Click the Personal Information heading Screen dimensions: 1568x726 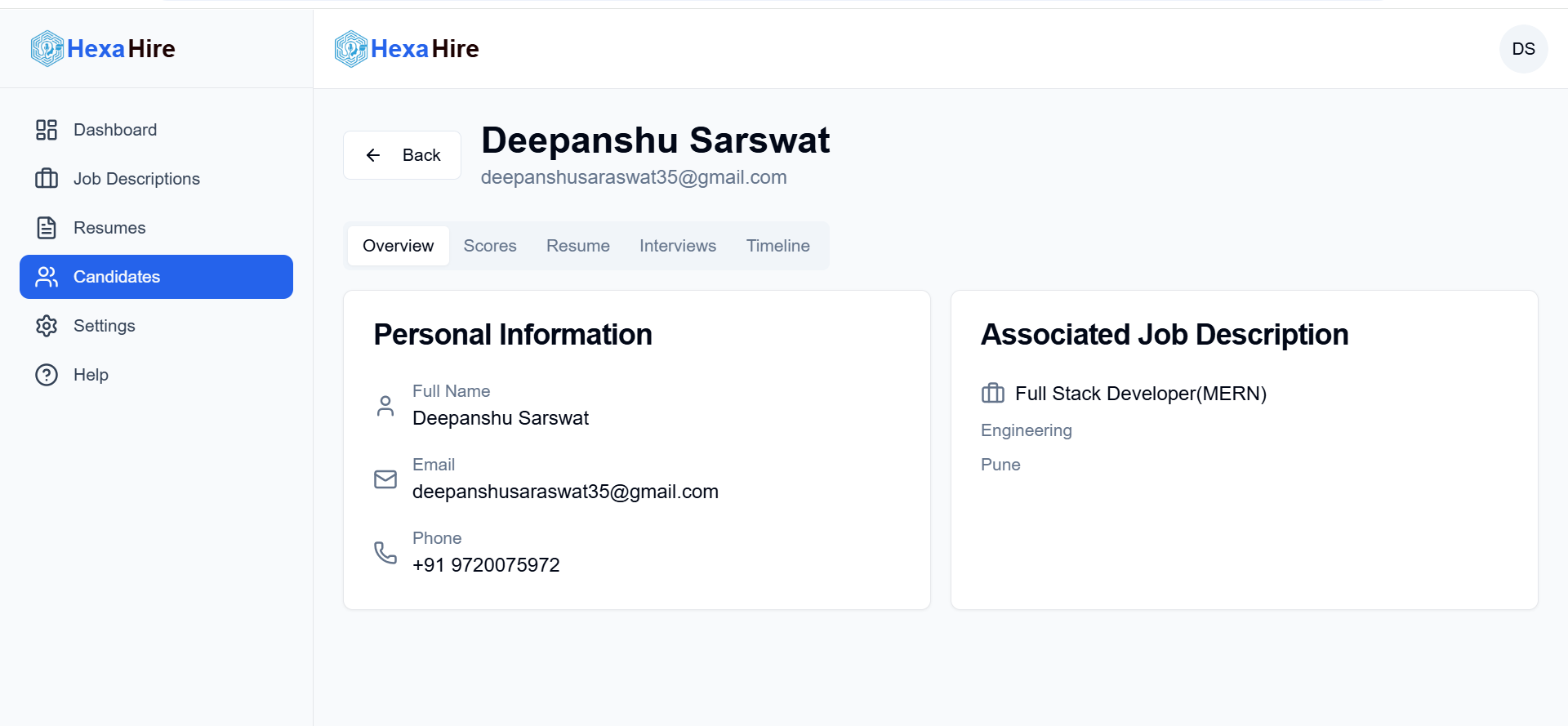click(x=513, y=335)
